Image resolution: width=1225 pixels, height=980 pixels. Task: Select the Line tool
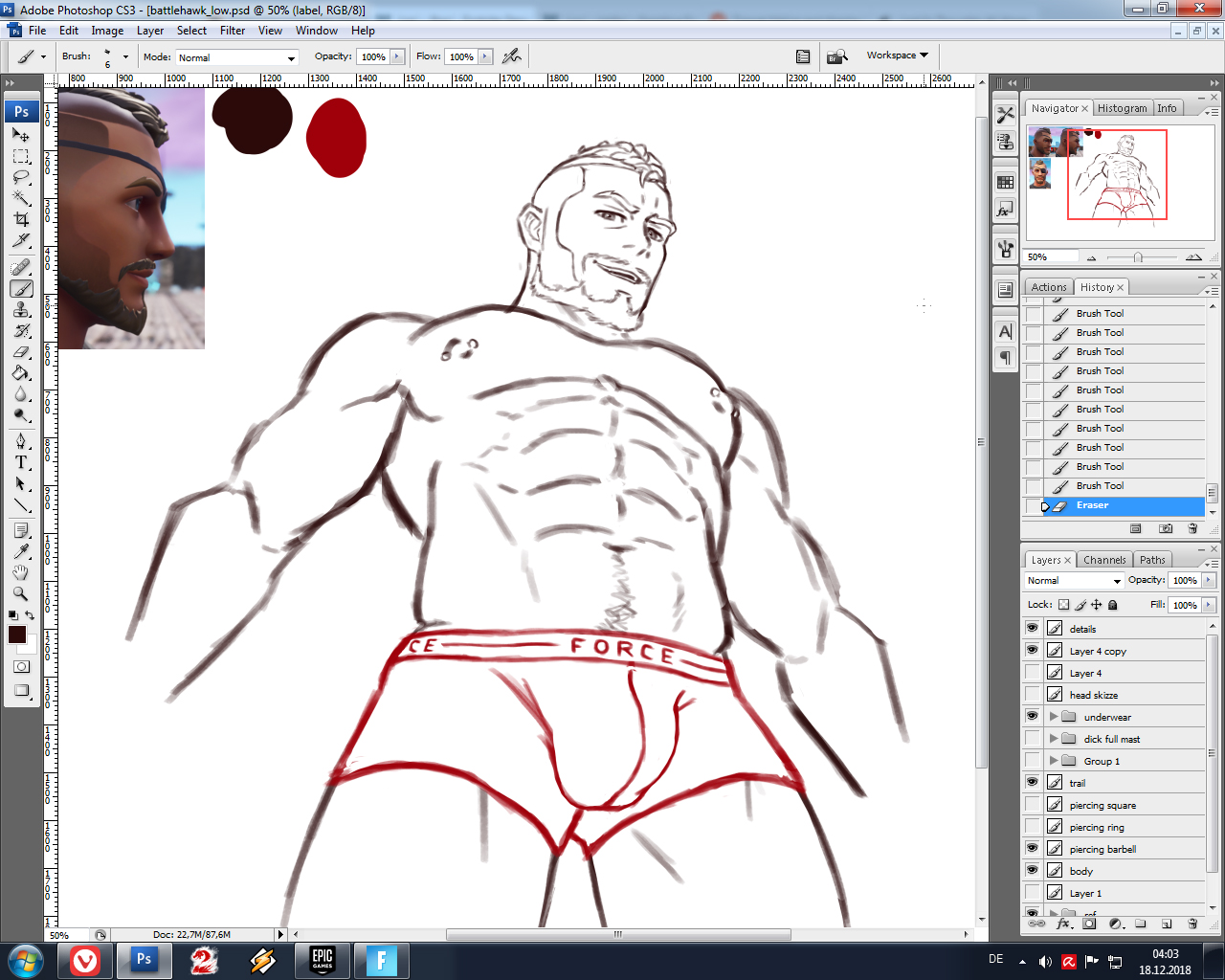[21, 504]
